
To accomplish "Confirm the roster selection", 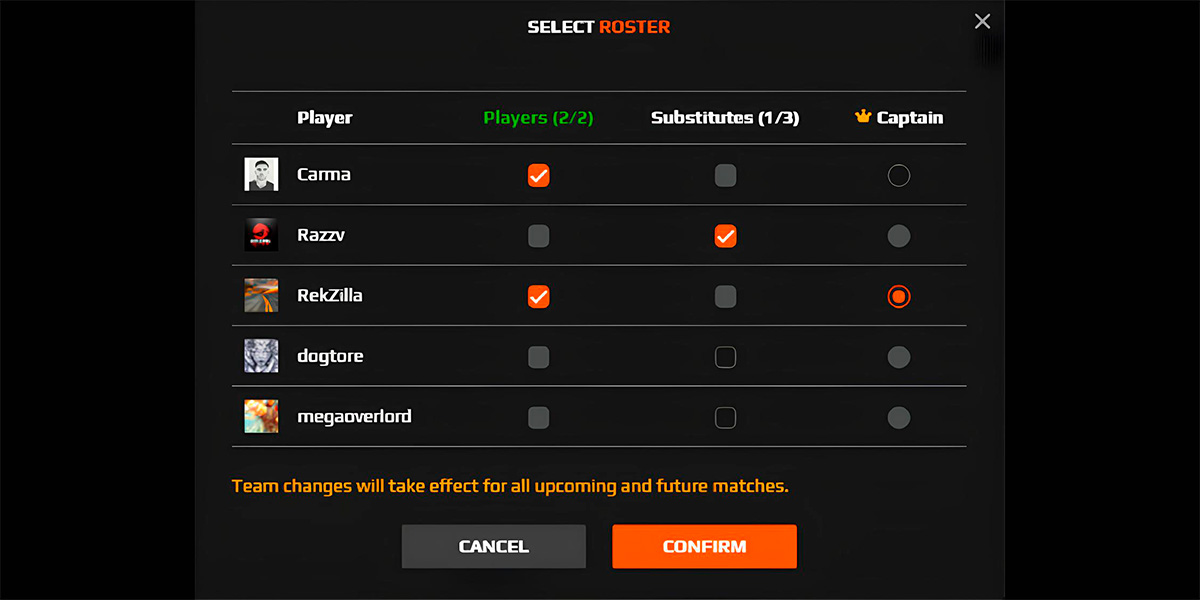I will click(704, 546).
